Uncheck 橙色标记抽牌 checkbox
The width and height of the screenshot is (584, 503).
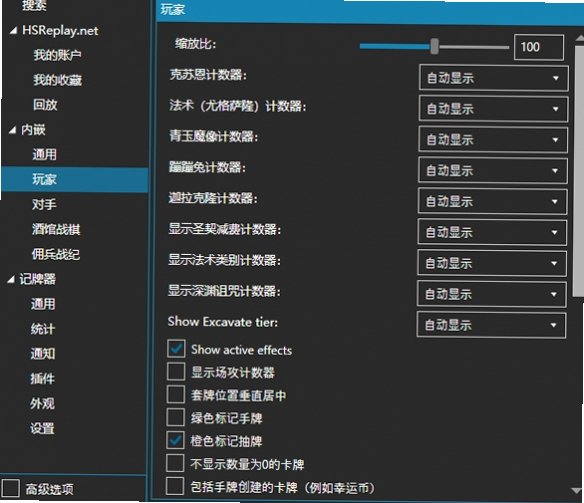[175, 440]
